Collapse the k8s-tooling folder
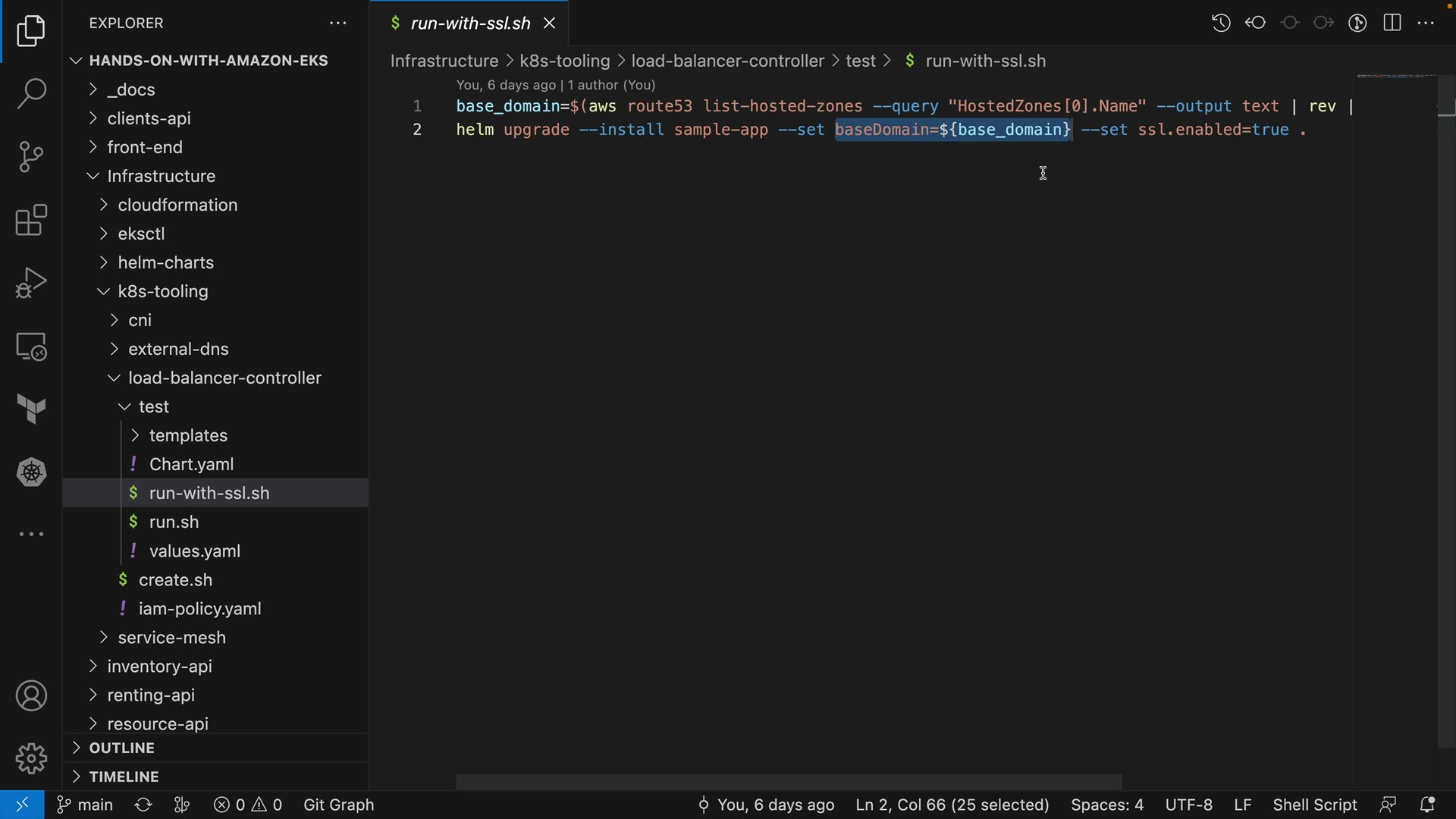The width and height of the screenshot is (1456, 819). click(x=162, y=291)
